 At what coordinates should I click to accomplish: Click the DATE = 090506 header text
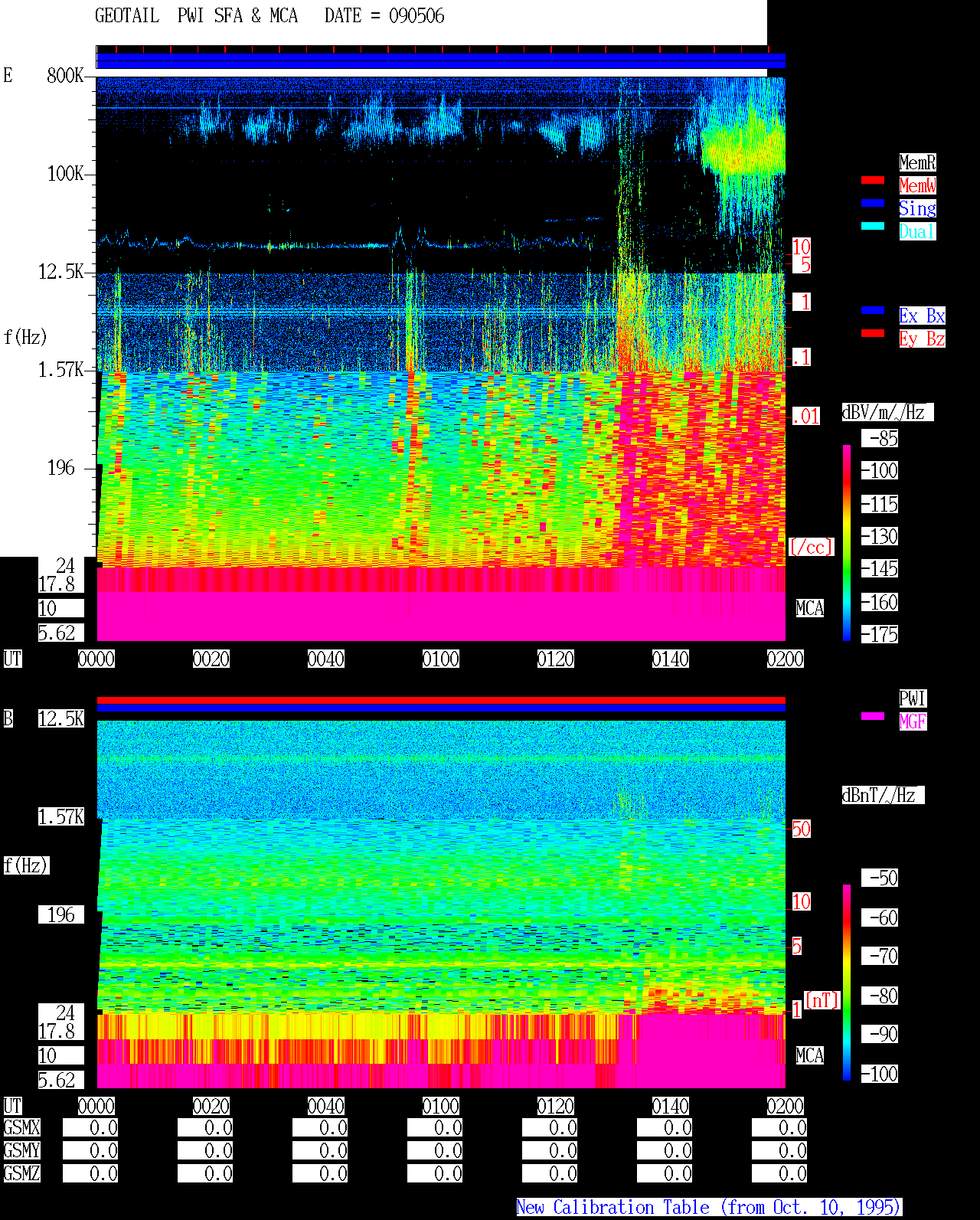tap(384, 16)
